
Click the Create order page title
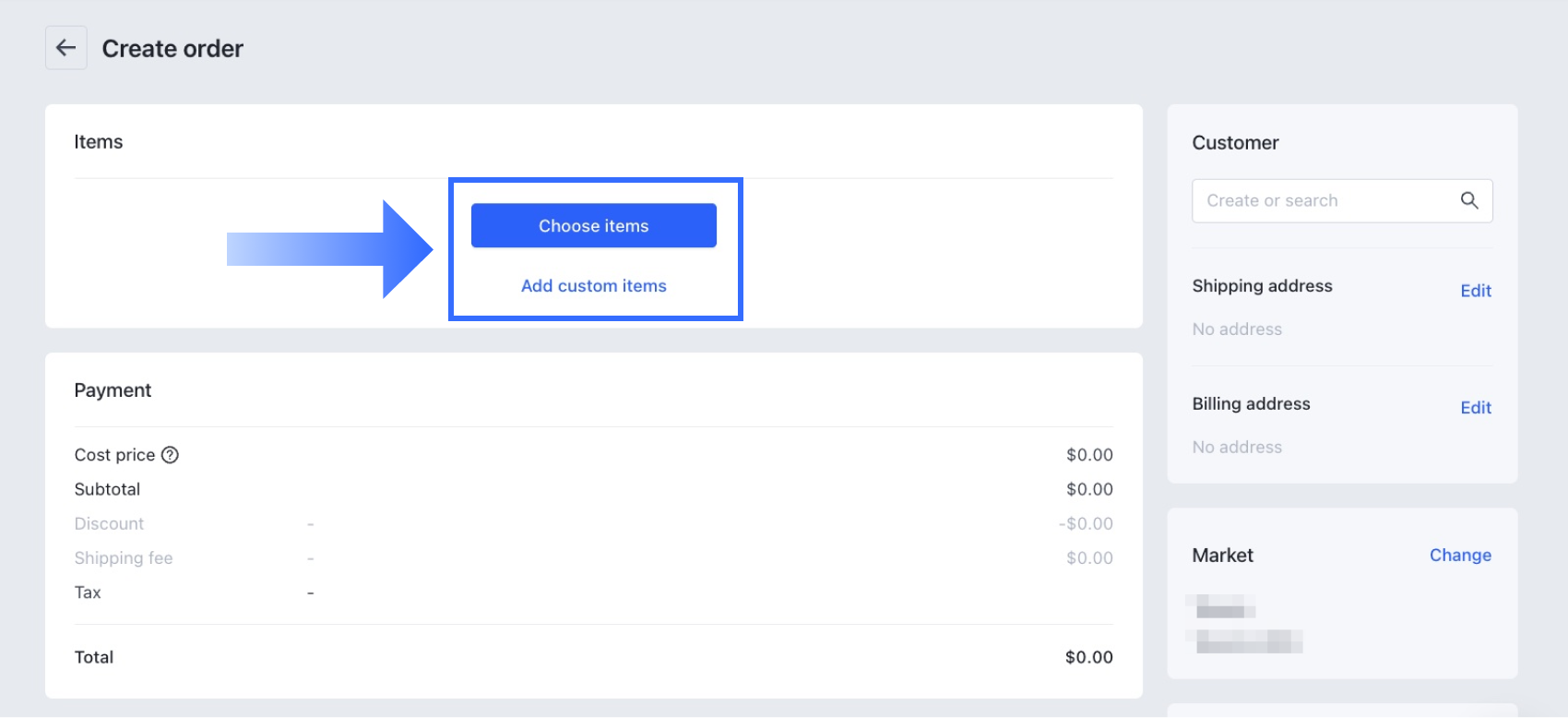[172, 49]
